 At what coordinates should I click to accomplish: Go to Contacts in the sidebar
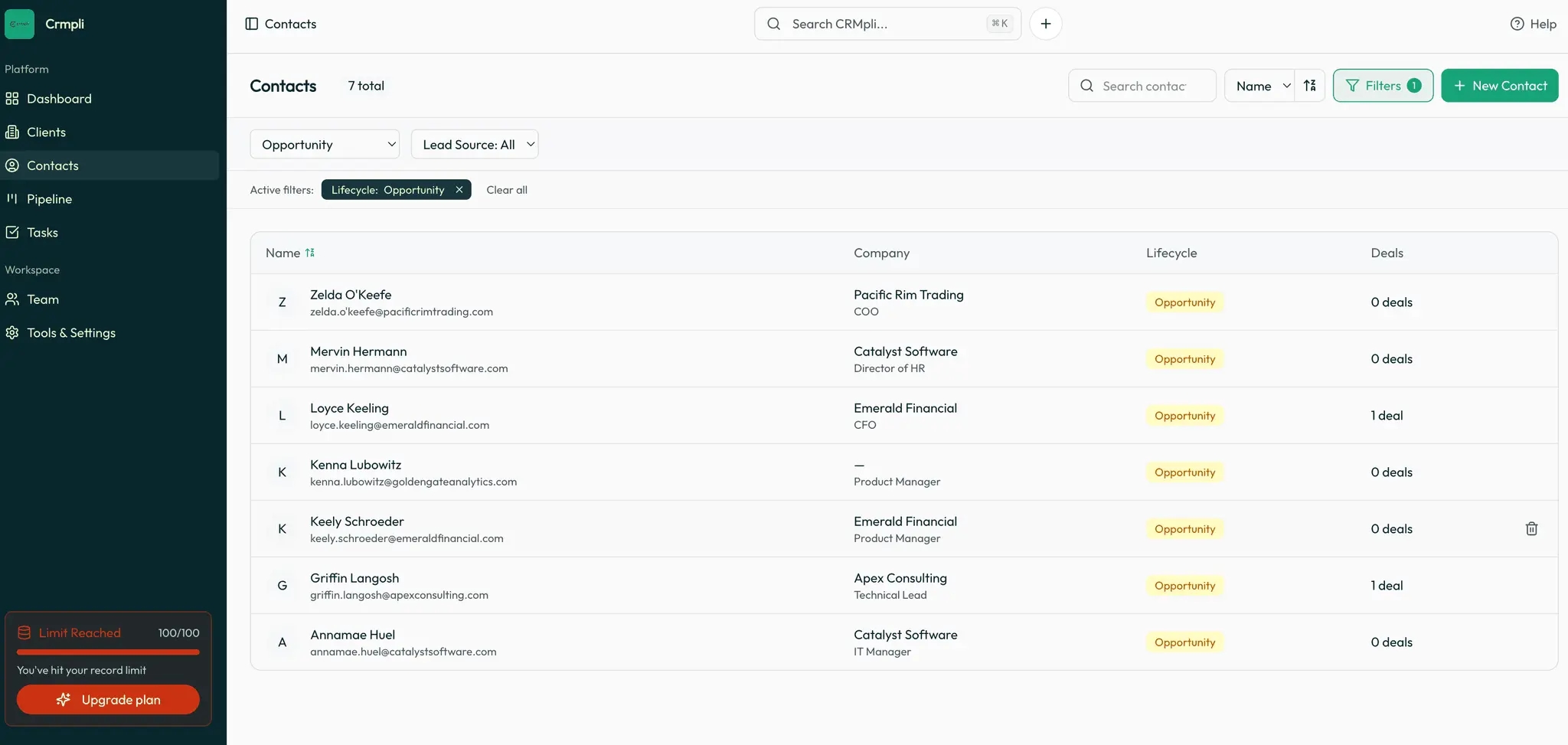point(109,165)
